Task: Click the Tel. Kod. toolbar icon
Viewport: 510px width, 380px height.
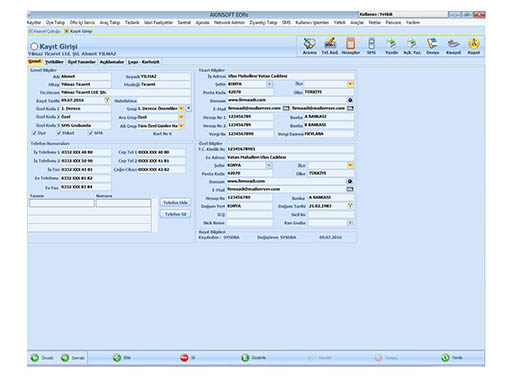Action: (330, 44)
